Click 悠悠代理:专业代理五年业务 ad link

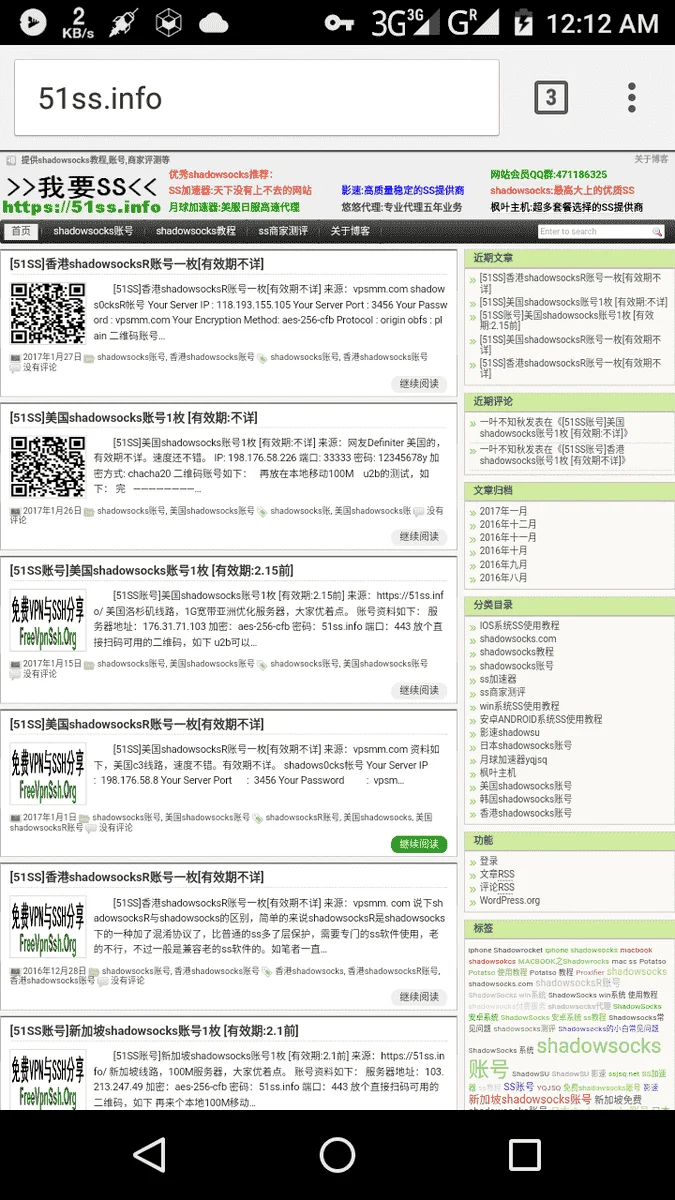[x=402, y=207]
